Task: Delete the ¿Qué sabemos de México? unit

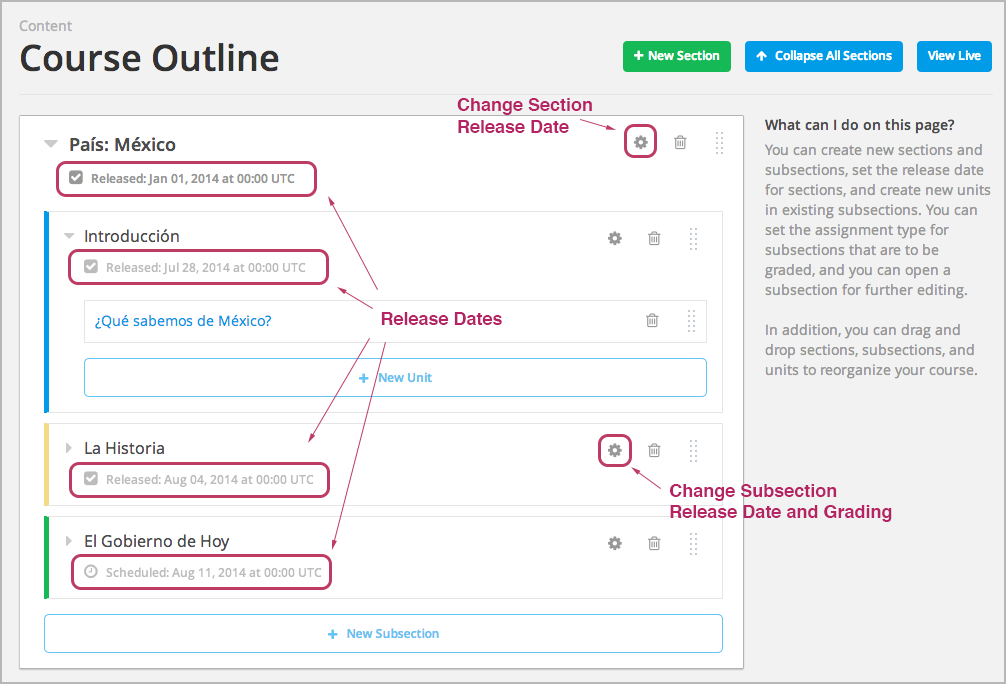Action: tap(652, 320)
